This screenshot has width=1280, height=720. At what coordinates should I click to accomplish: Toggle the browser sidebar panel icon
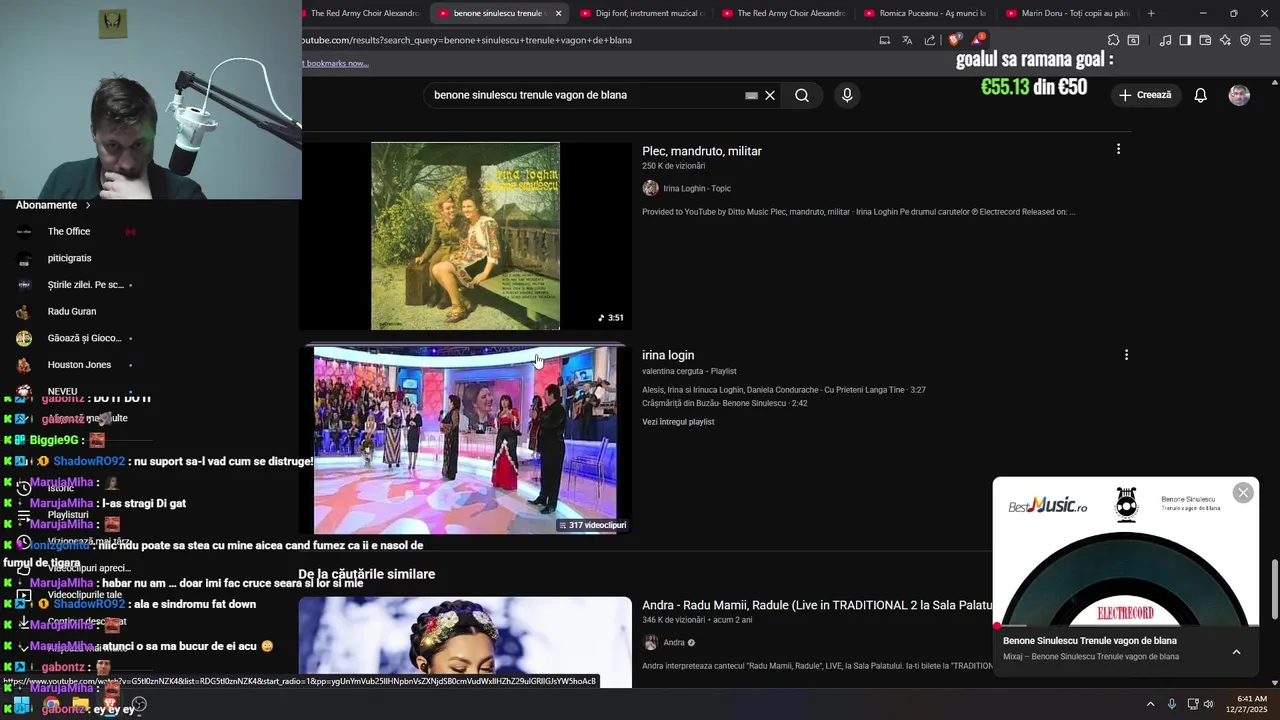pyautogui.click(x=1185, y=40)
